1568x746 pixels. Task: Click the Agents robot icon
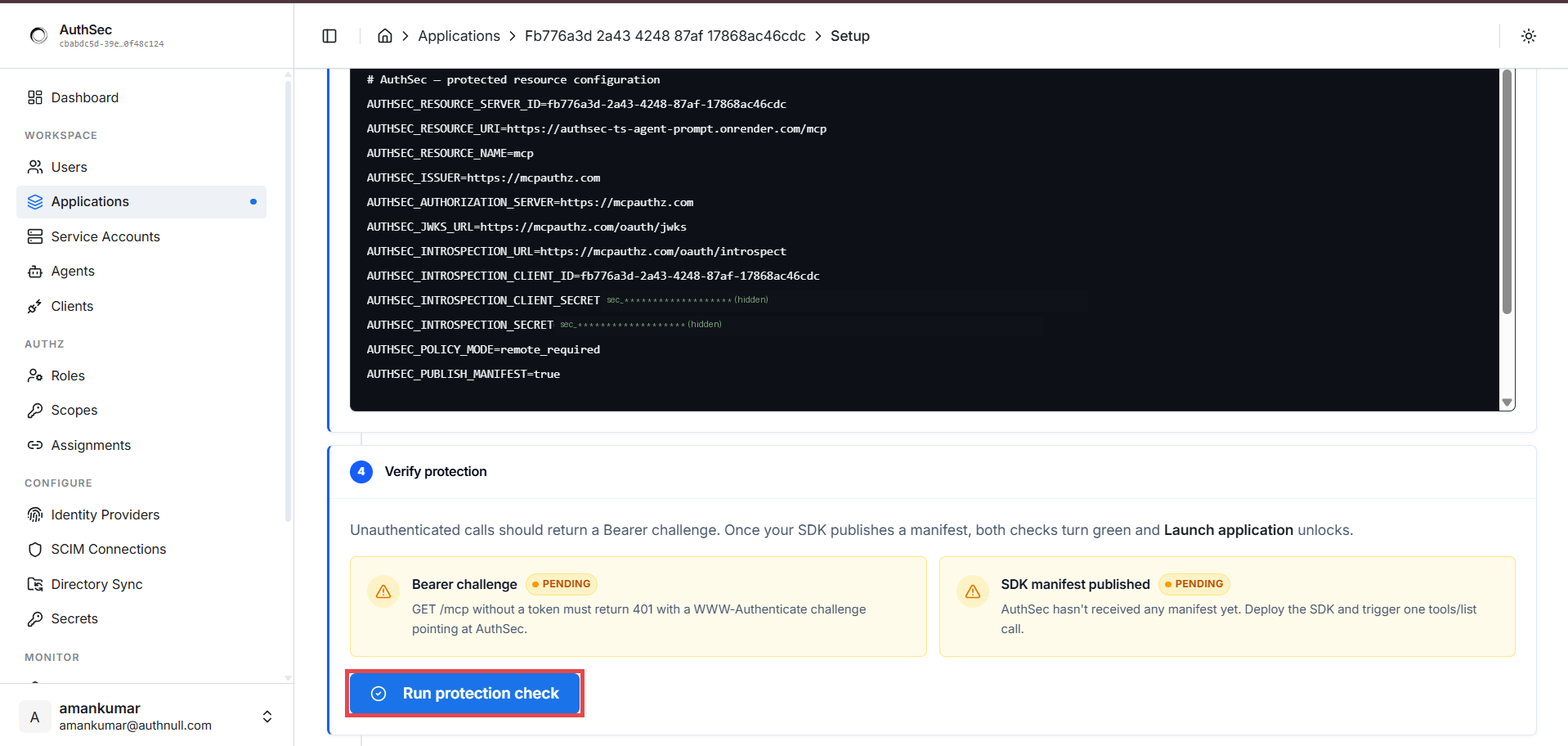click(x=35, y=272)
